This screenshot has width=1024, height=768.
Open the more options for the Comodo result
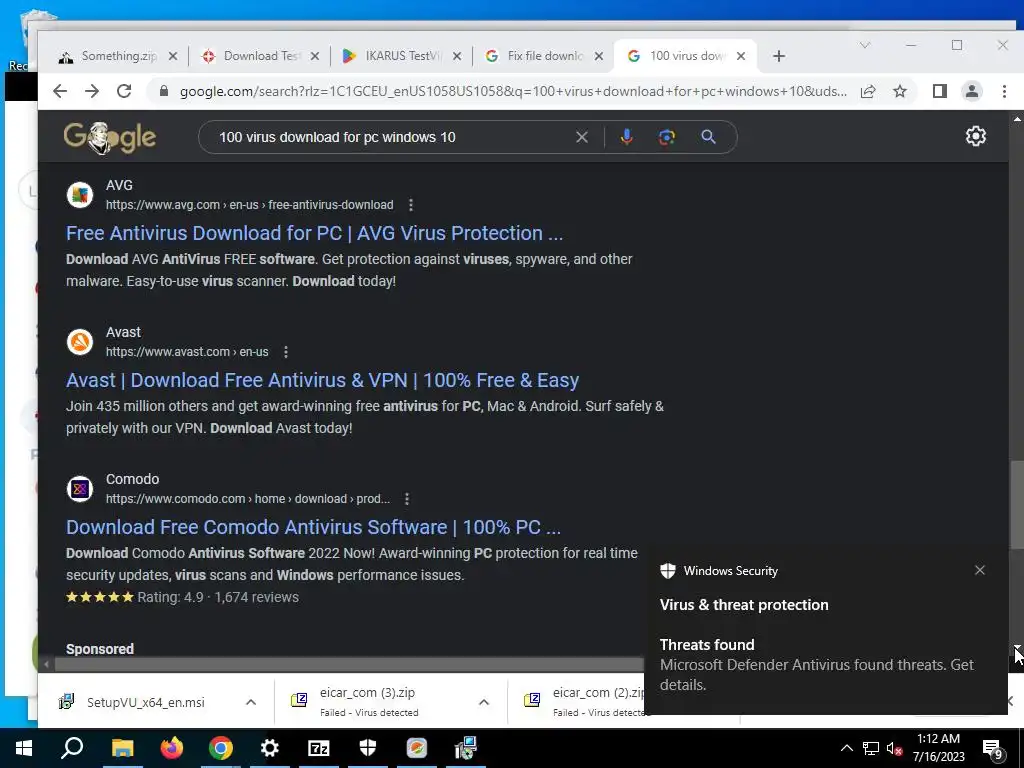tap(407, 499)
